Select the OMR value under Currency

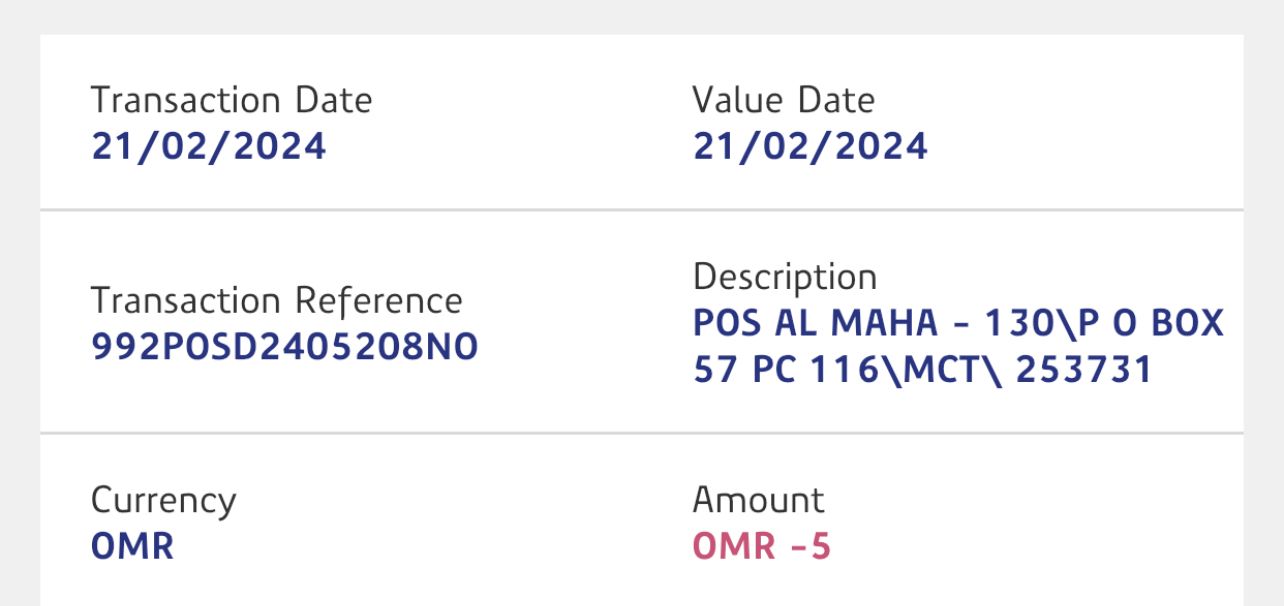(132, 546)
